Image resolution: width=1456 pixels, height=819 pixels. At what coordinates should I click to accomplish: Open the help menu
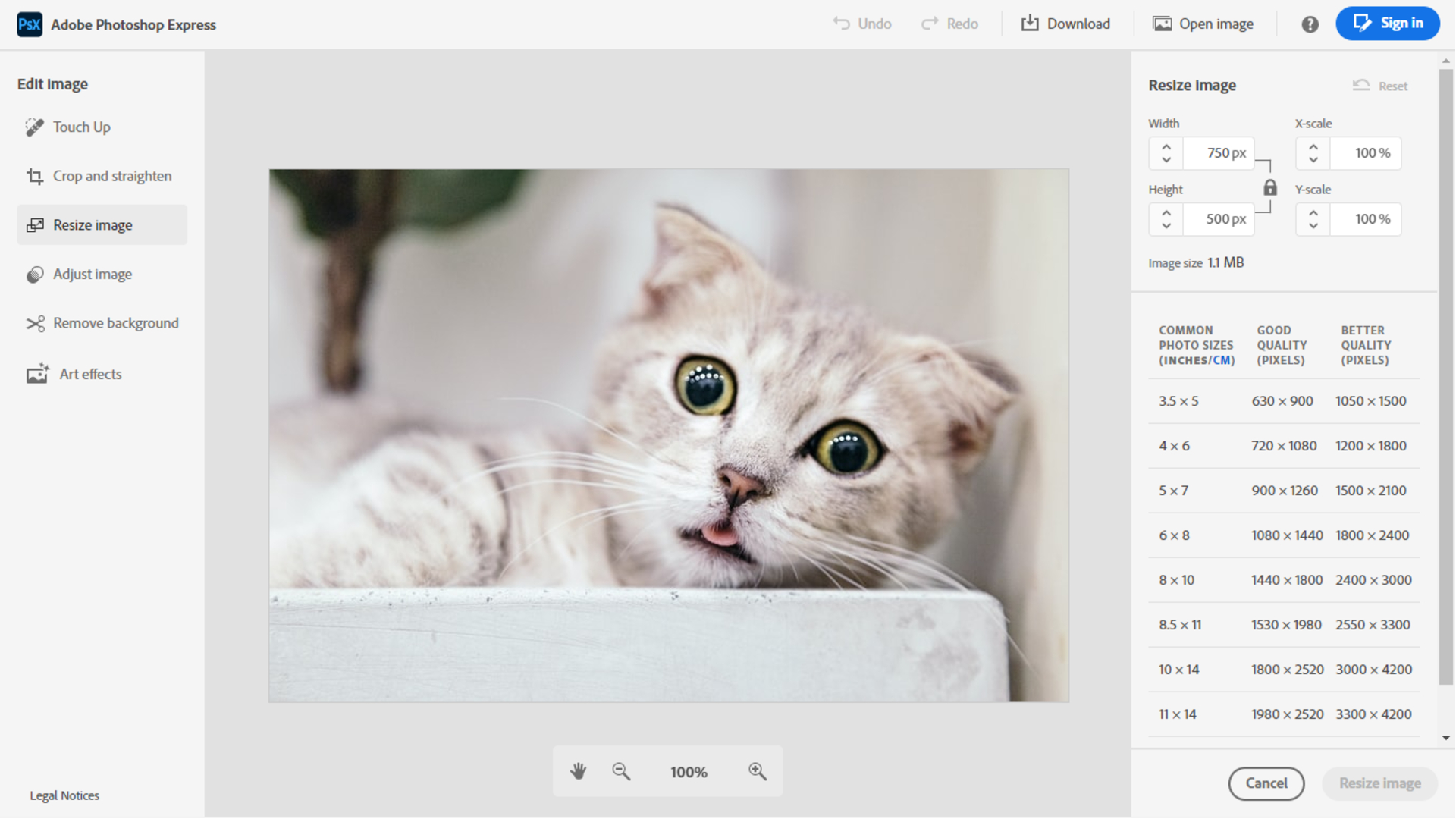[x=1310, y=24]
